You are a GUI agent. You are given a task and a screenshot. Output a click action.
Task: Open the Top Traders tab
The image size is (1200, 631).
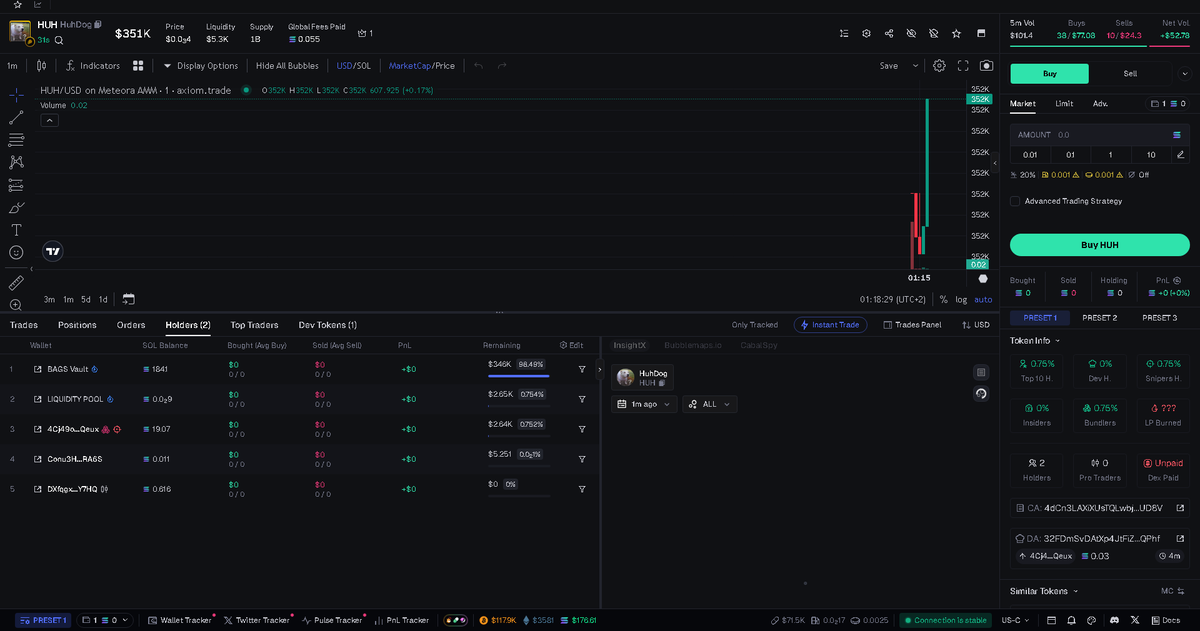(254, 325)
